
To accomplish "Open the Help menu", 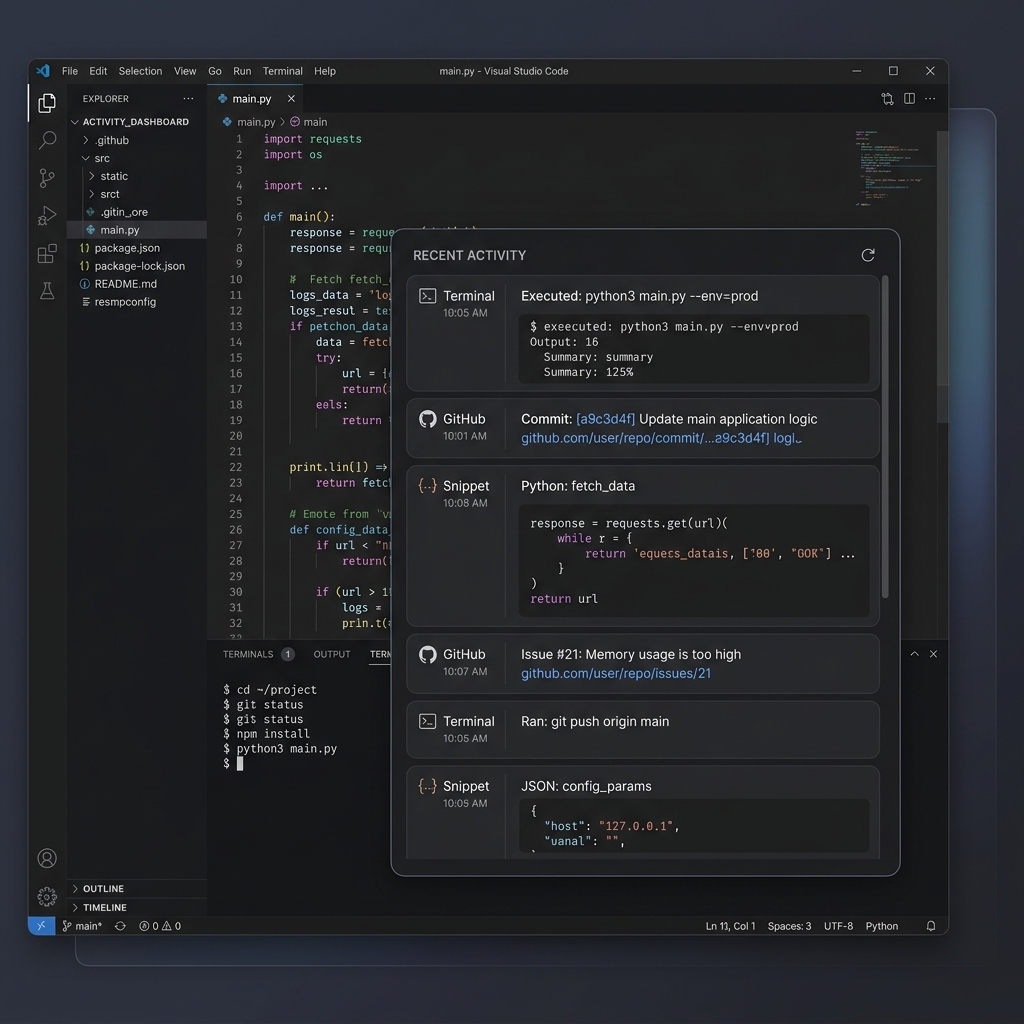I will point(325,71).
